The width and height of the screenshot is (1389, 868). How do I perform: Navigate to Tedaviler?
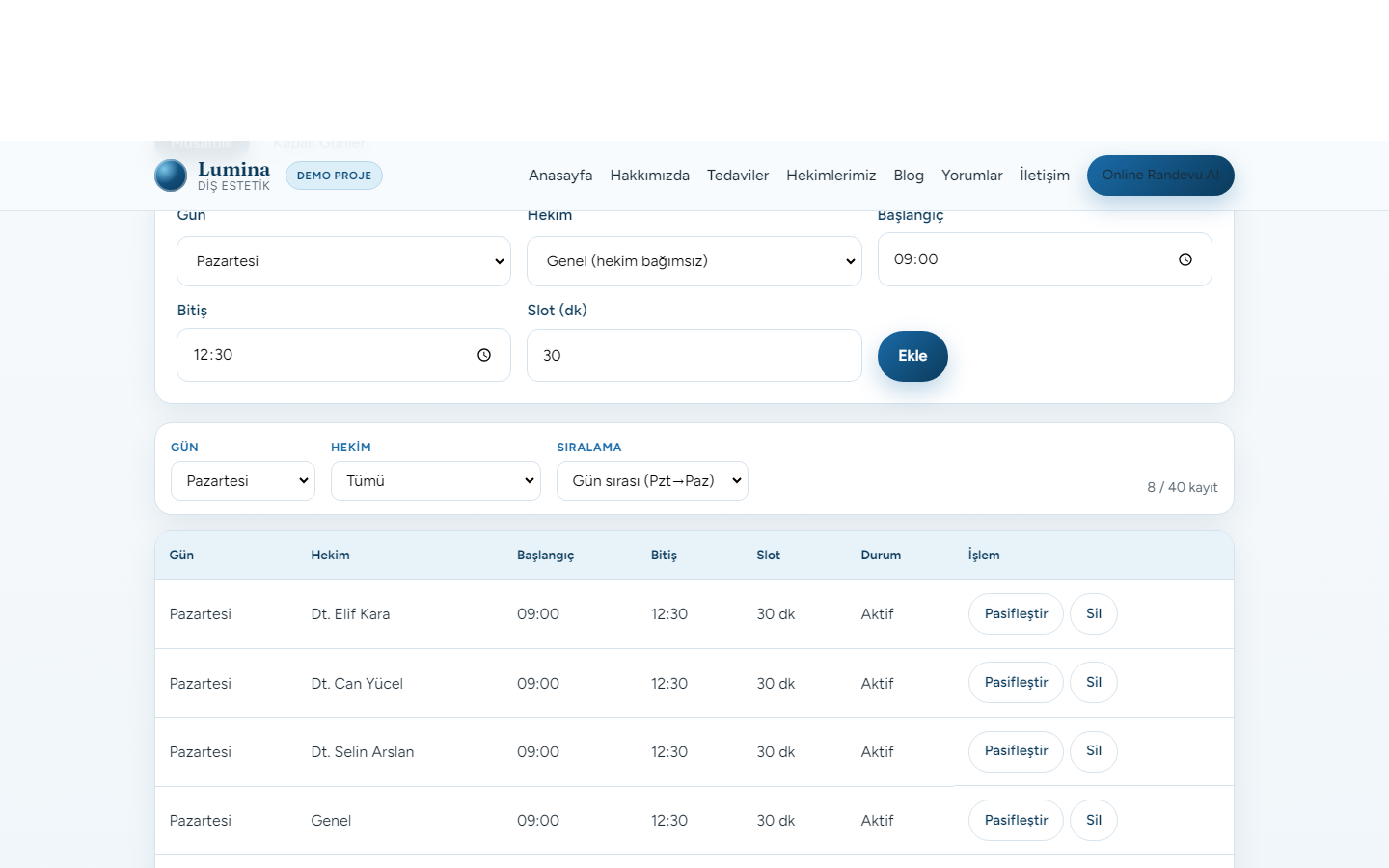point(738,176)
